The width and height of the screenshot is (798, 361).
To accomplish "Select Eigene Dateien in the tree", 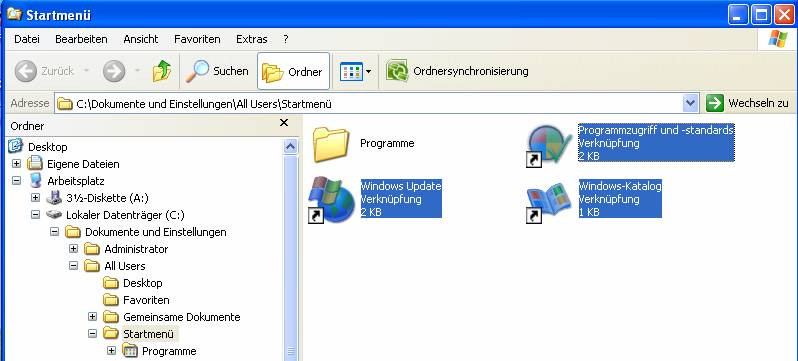I will click(83, 164).
